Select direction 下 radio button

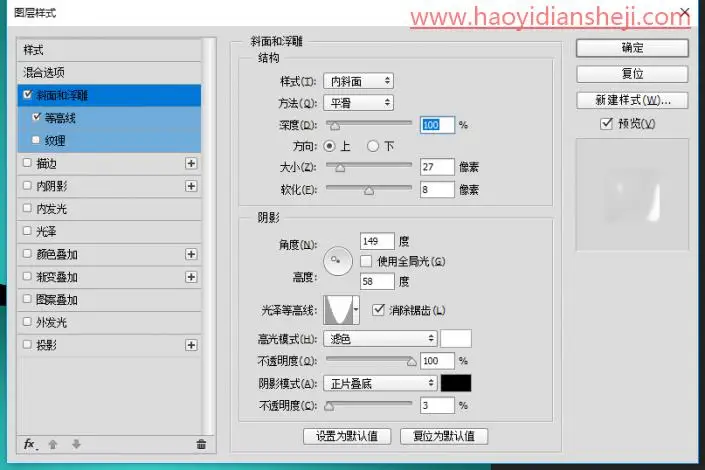pyautogui.click(x=373, y=146)
